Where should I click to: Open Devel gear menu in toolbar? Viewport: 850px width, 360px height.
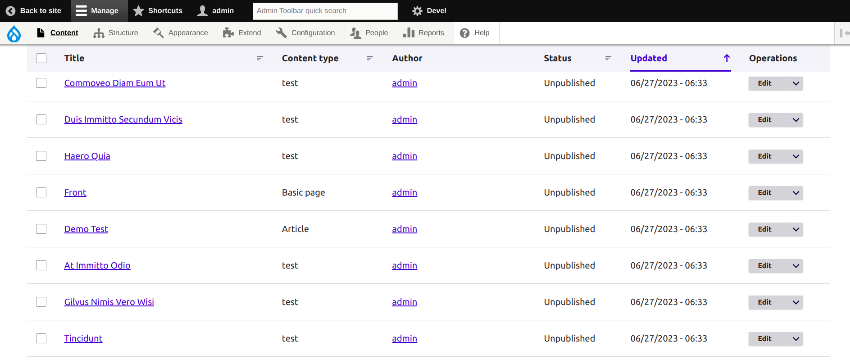coord(417,11)
